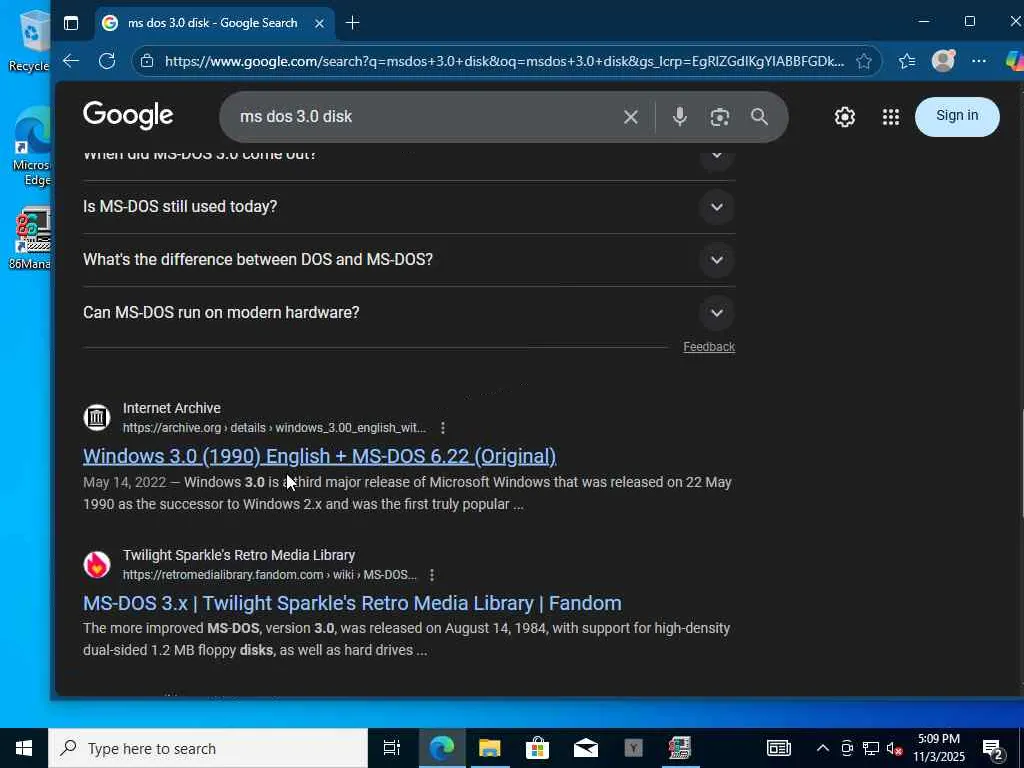The image size is (1024, 768).
Task: Open MS-DOS 3.x Fandom result
Action: (x=352, y=603)
